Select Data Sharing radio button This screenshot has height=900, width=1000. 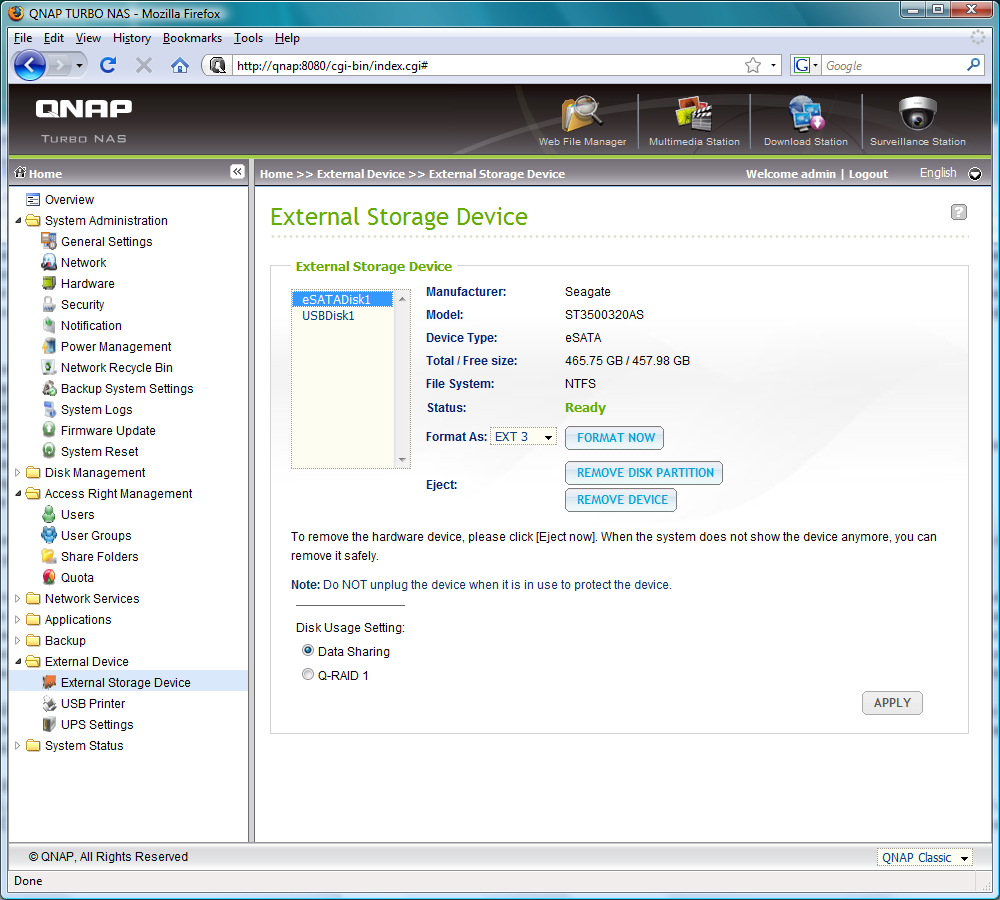308,651
